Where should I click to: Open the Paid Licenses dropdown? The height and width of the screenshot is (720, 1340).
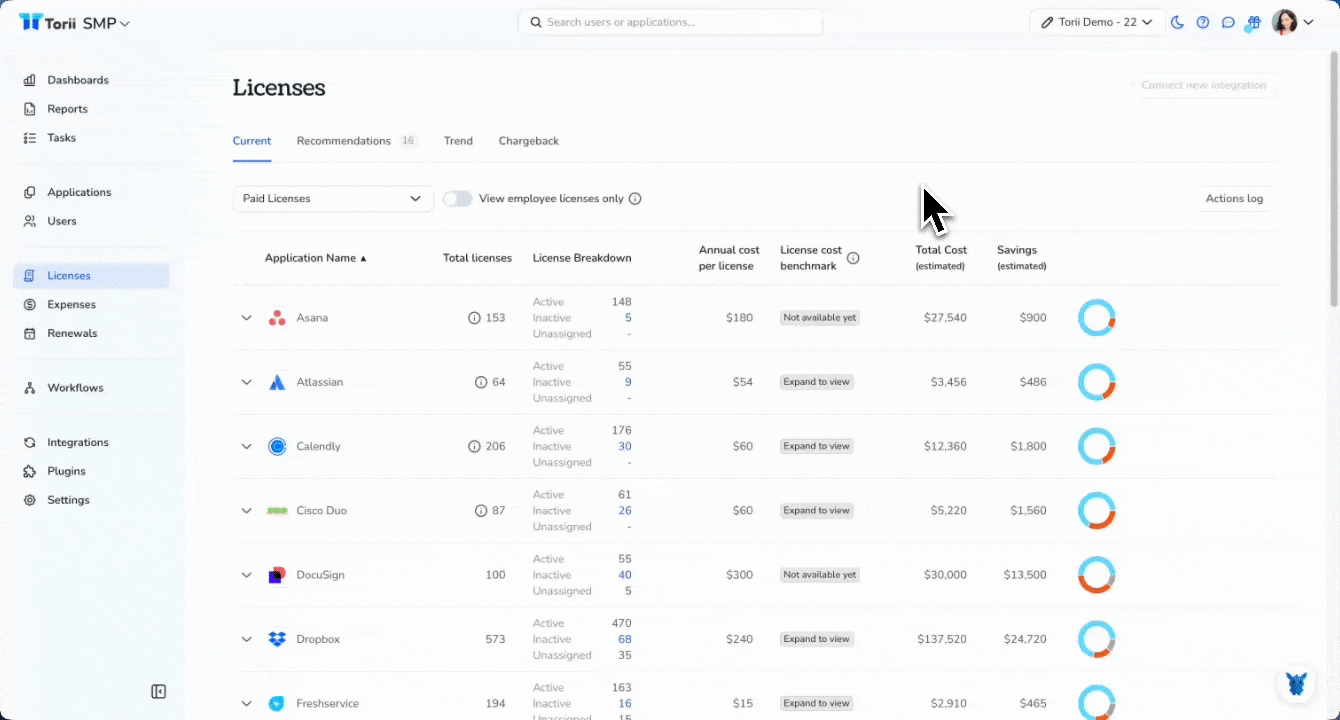[333, 198]
